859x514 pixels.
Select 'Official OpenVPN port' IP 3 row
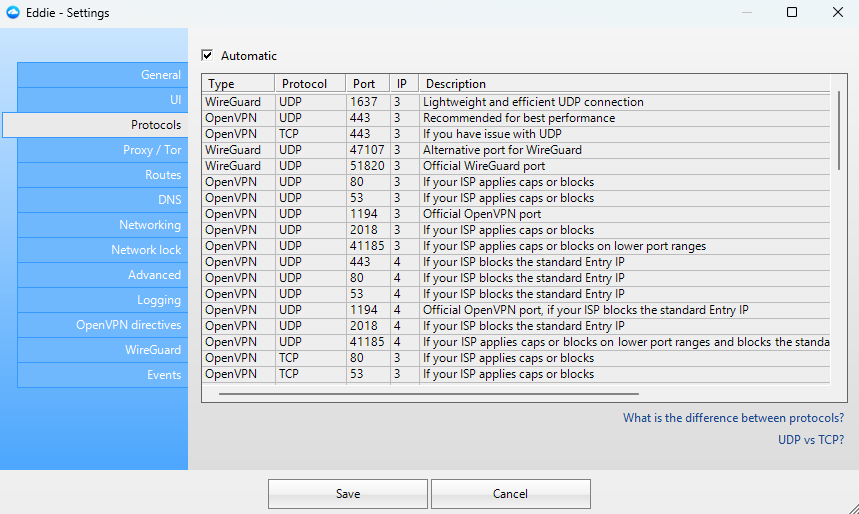pos(516,214)
